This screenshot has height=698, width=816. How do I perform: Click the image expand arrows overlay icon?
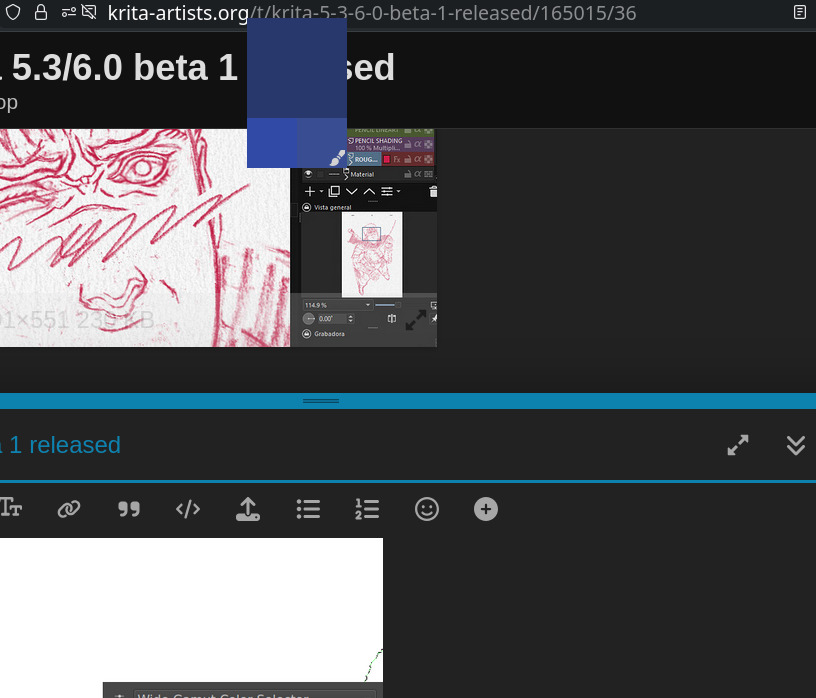(416, 320)
